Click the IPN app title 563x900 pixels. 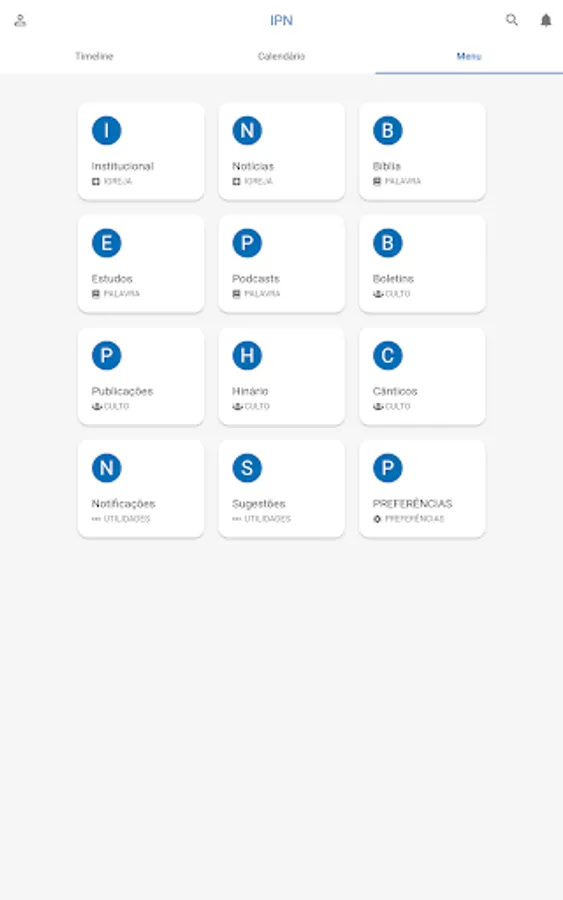[281, 21]
